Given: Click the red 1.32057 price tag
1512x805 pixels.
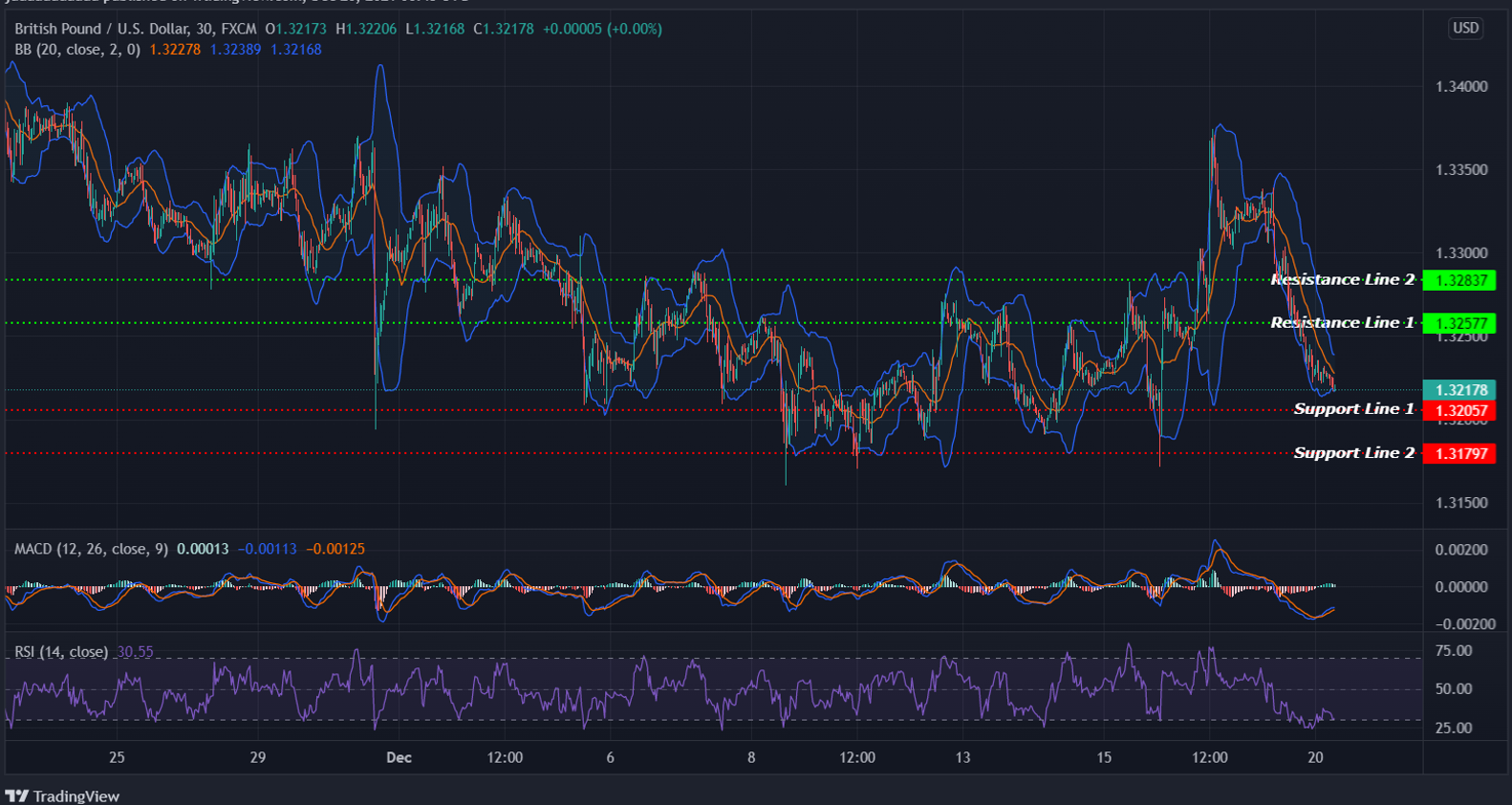Looking at the screenshot, I should click(1459, 410).
